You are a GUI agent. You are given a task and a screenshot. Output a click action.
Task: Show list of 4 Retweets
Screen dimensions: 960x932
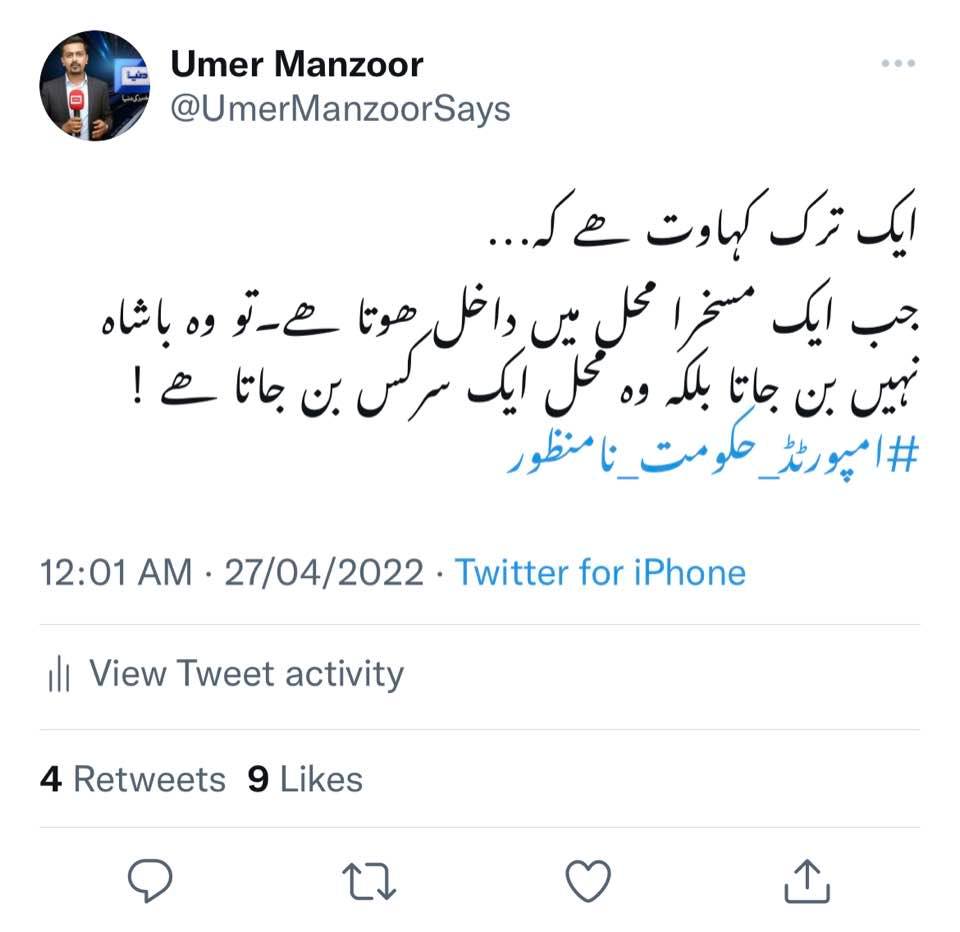tap(133, 779)
